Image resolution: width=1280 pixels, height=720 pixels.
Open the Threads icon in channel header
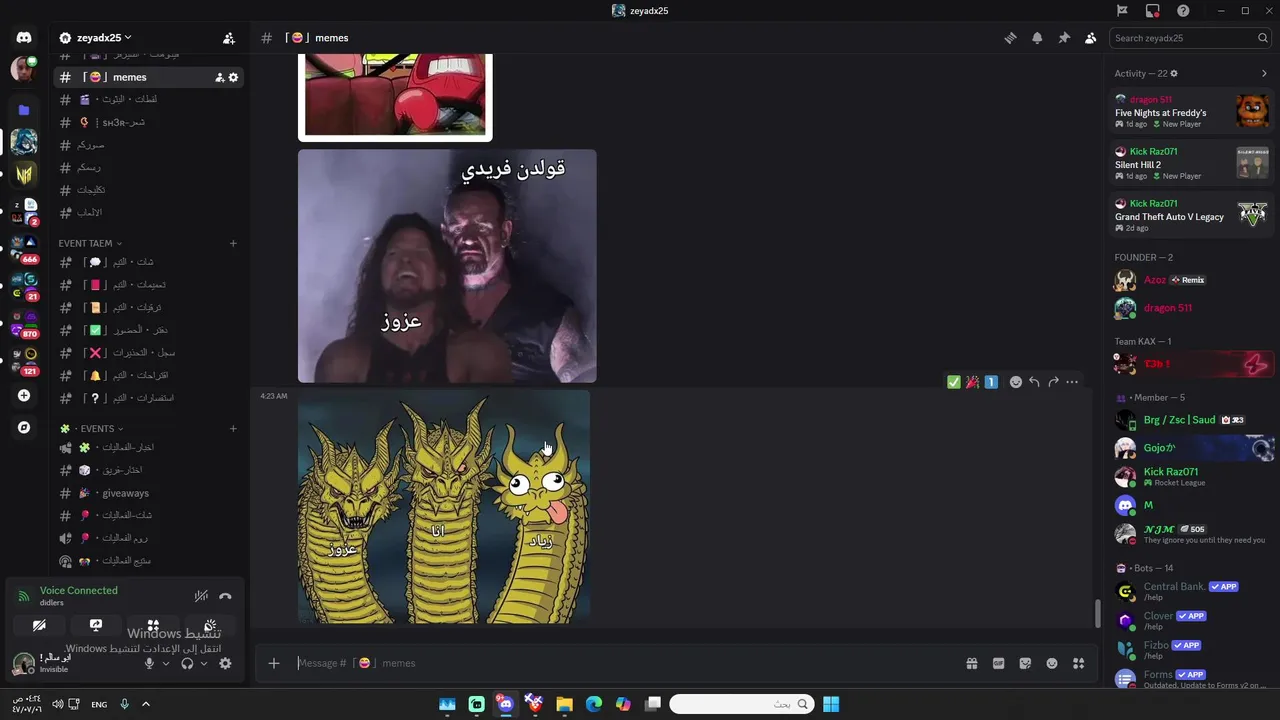pos(1010,38)
